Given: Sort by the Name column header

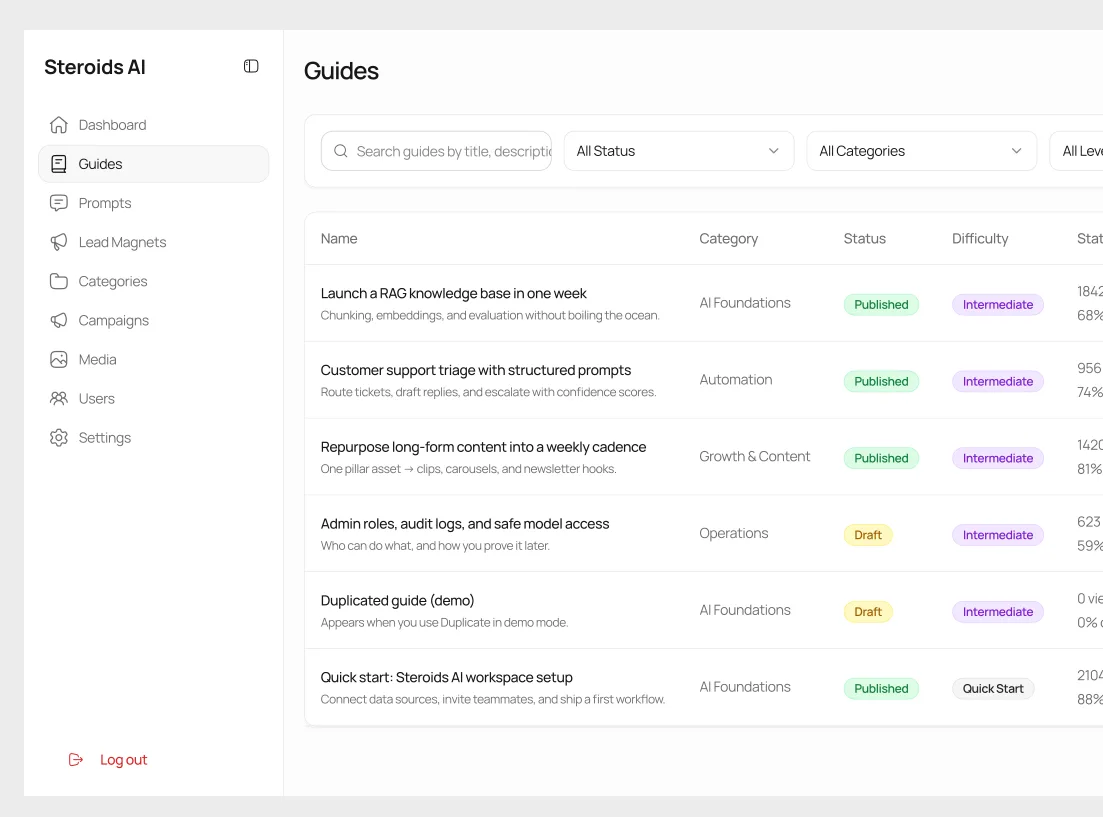Looking at the screenshot, I should (339, 238).
